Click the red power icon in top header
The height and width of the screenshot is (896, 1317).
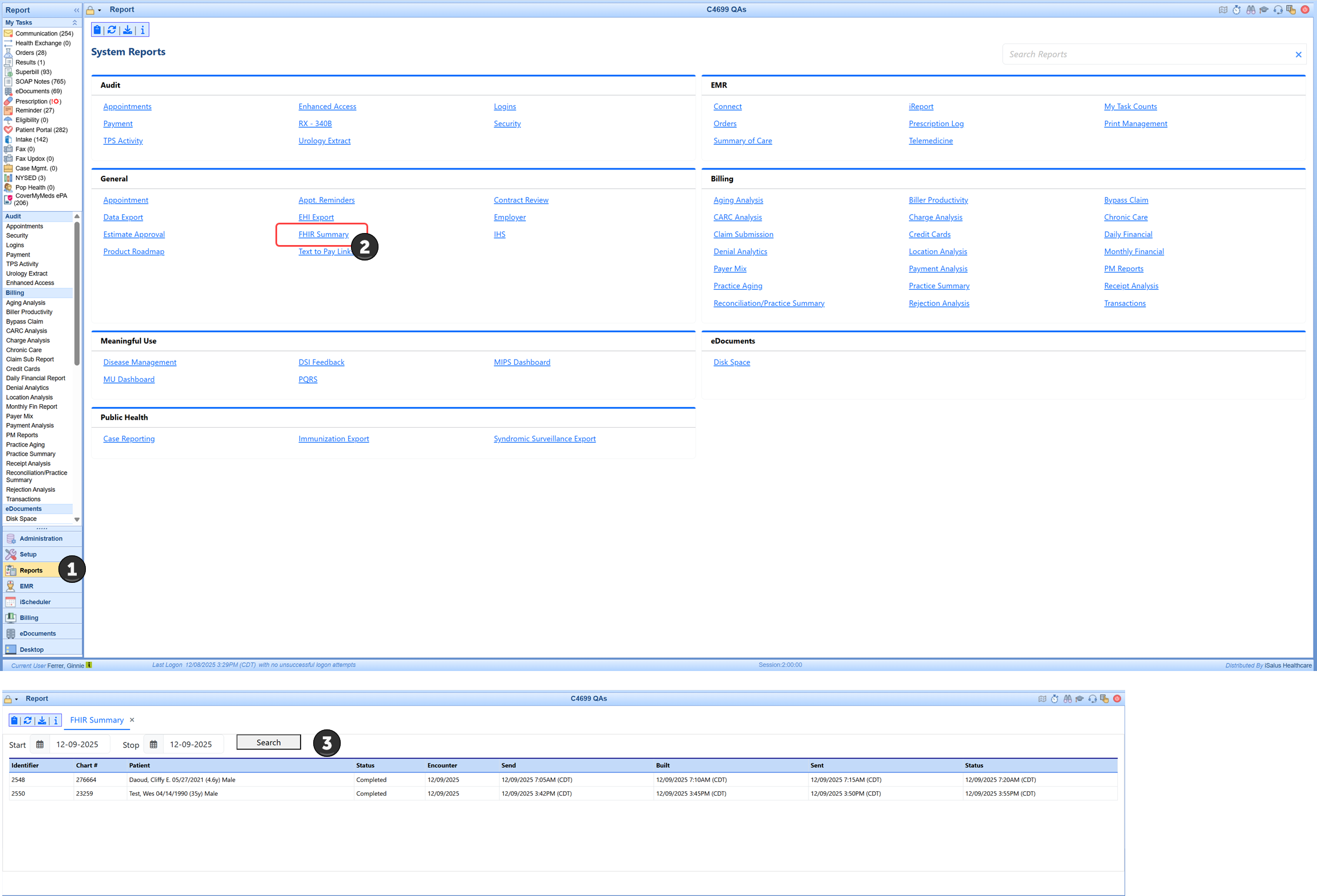tap(1305, 10)
